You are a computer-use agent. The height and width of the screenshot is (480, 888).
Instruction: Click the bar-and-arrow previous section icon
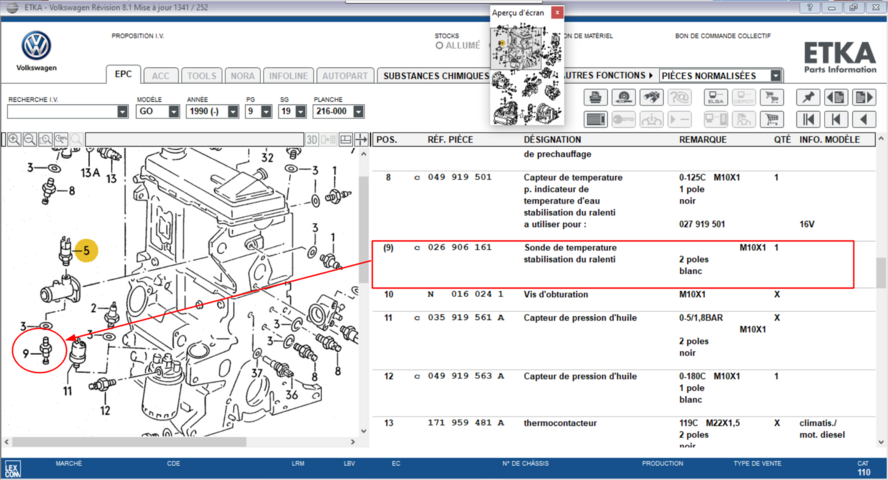click(836, 119)
